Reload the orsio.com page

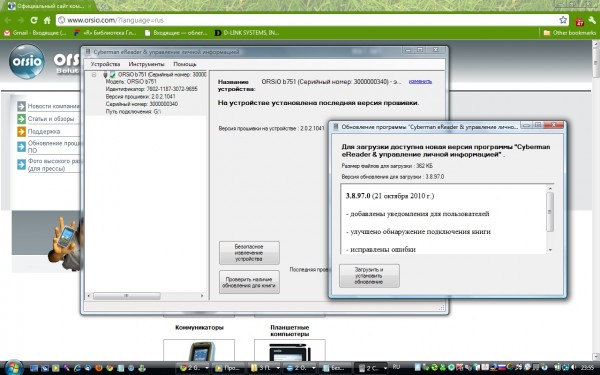coord(34,20)
